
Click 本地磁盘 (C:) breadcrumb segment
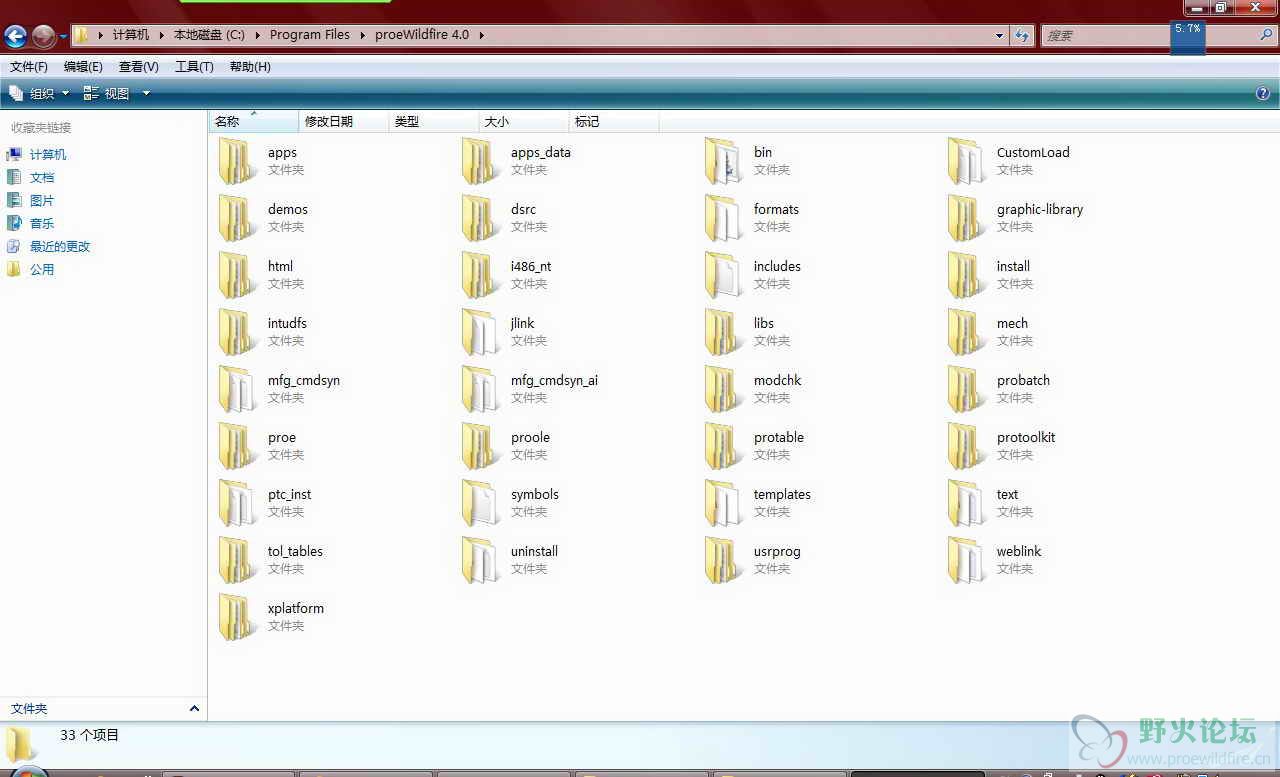(209, 35)
